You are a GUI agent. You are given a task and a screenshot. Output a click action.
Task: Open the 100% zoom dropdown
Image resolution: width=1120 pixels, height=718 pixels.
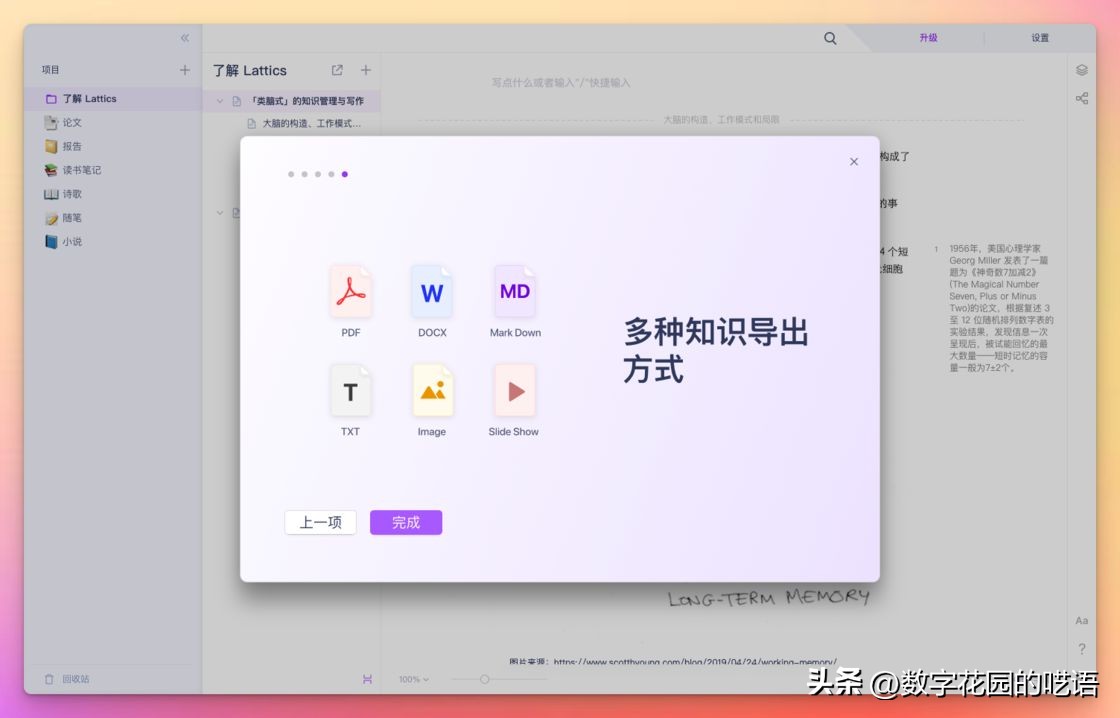[x=414, y=679]
